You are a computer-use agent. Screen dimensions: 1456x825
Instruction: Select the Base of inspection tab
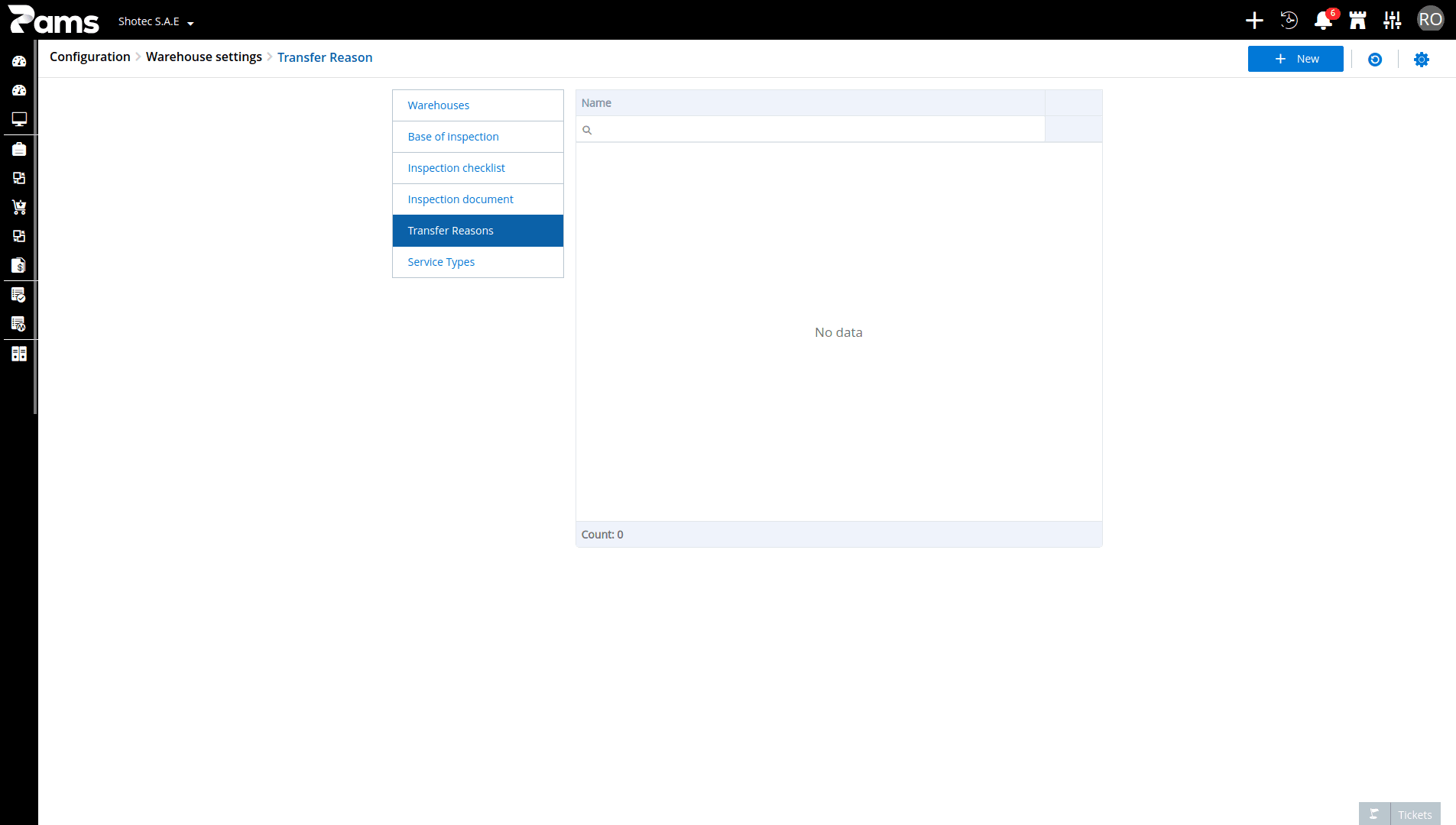tap(478, 137)
